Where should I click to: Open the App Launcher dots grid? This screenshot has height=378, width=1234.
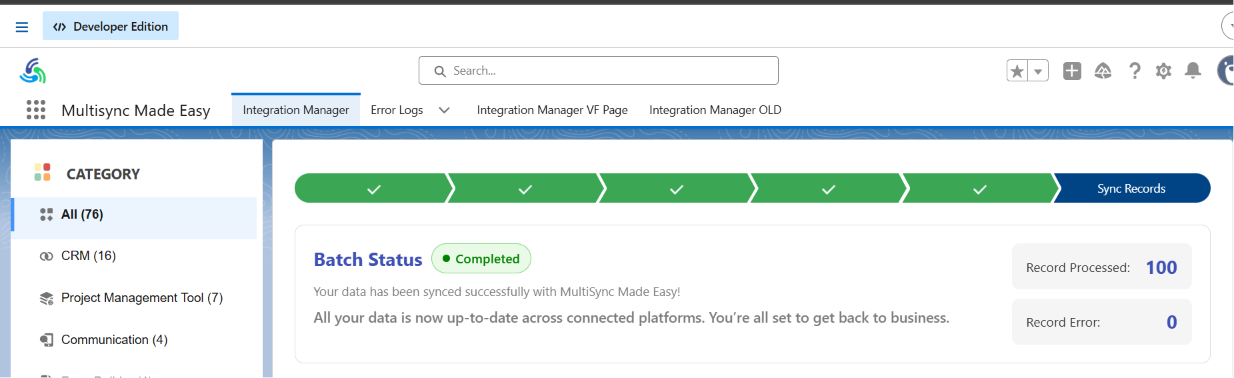point(36,110)
